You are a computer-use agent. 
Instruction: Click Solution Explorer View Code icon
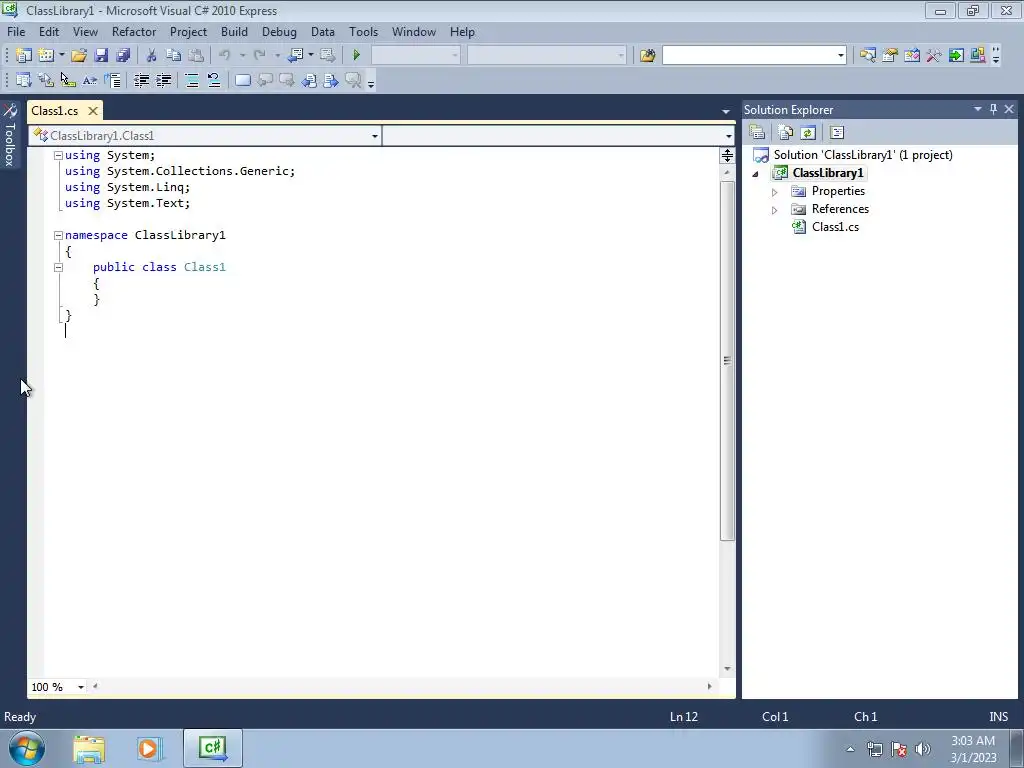tap(837, 133)
